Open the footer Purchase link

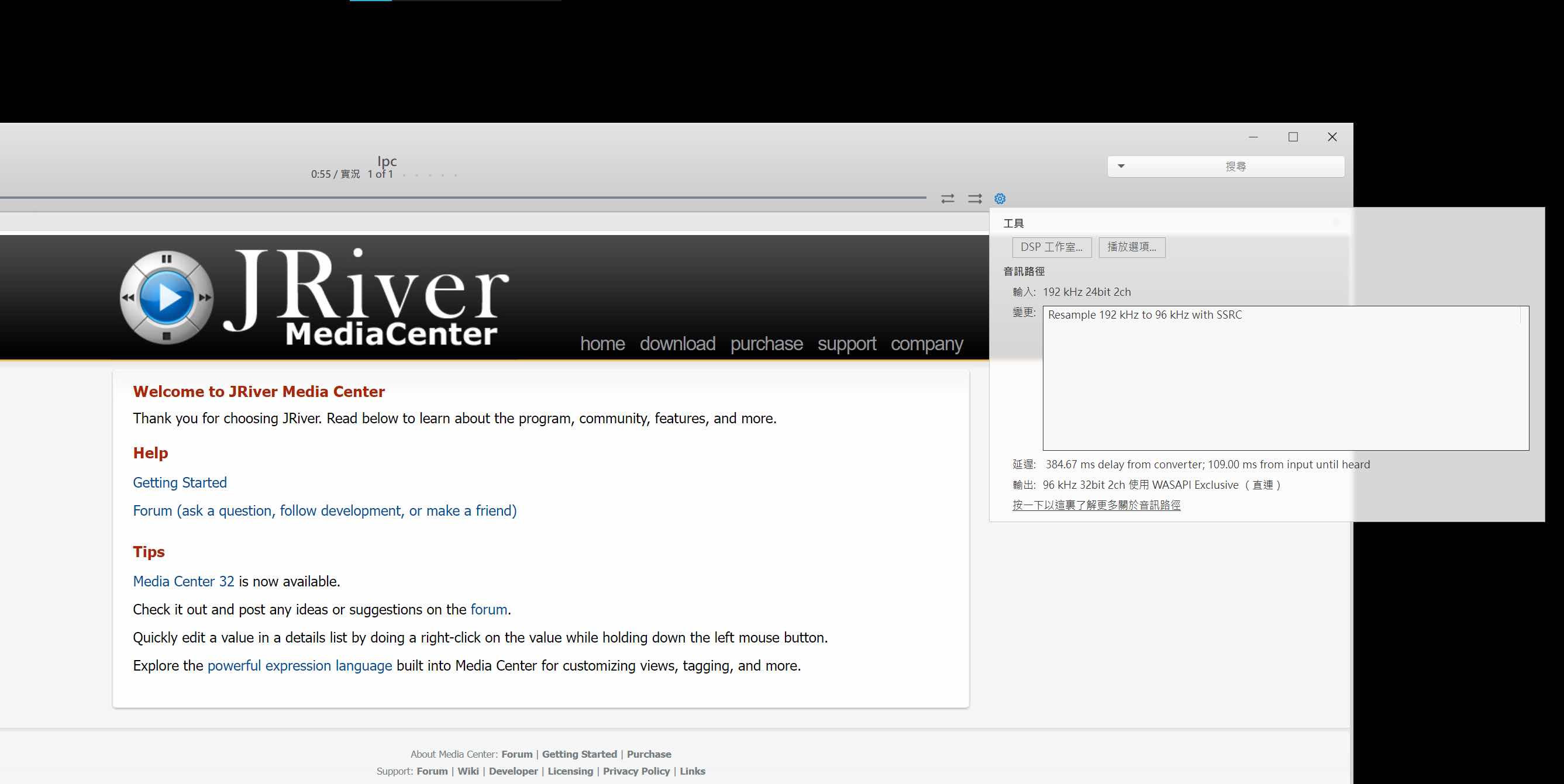(649, 754)
